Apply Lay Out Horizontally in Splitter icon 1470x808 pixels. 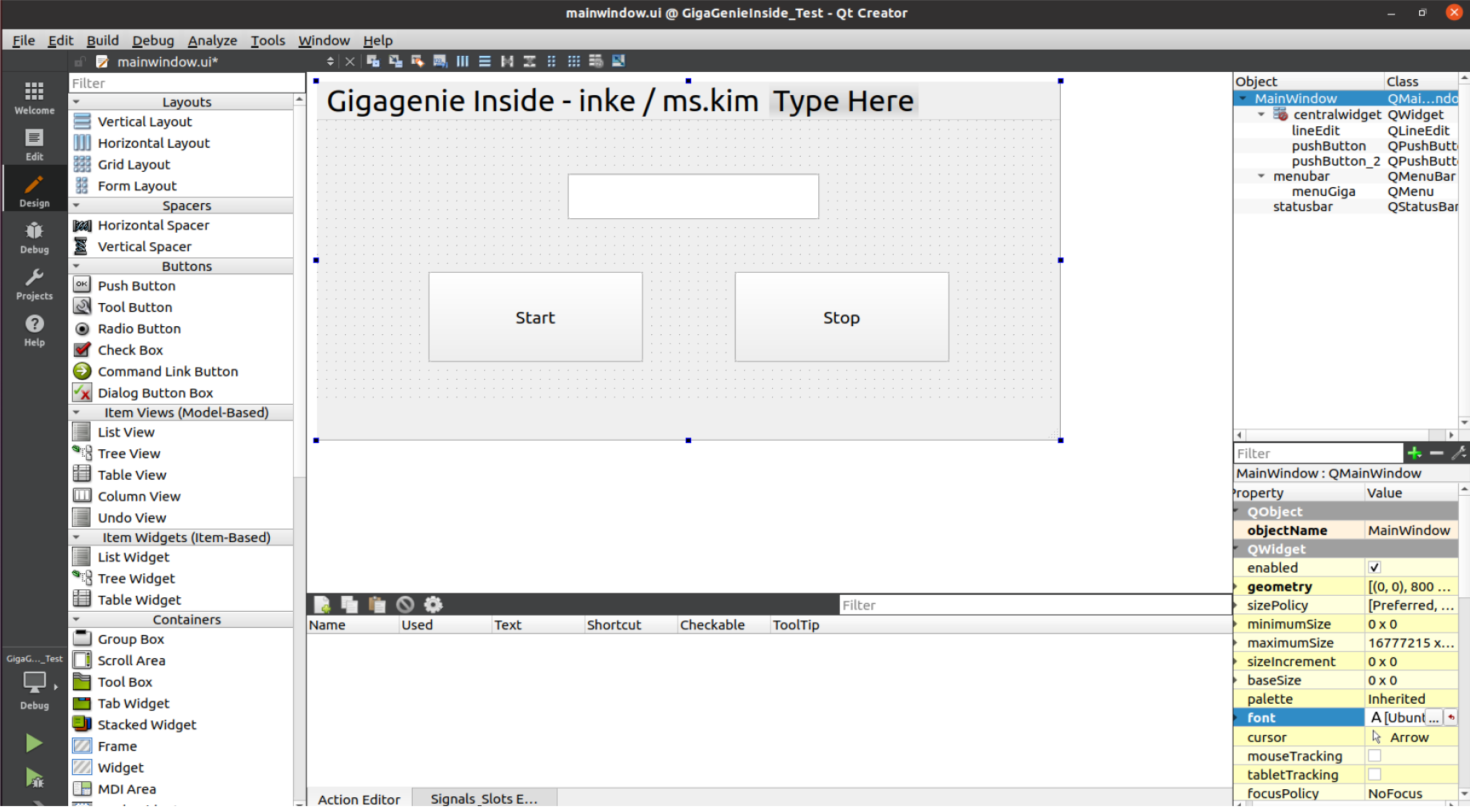[x=507, y=61]
